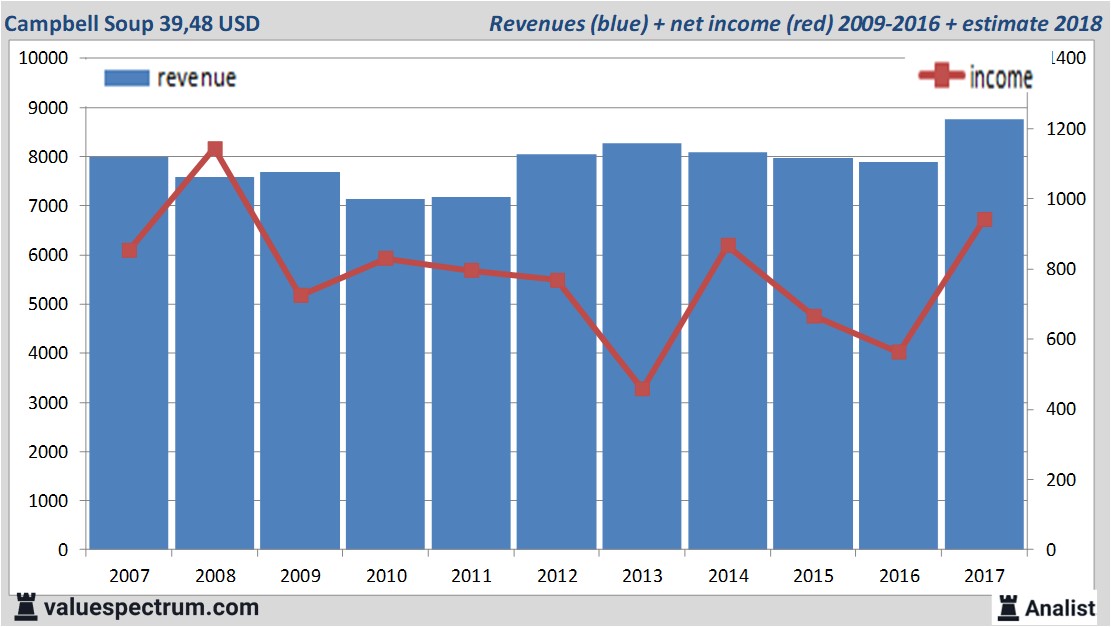
Task: Click the 2015 revenue bar
Action: (813, 354)
